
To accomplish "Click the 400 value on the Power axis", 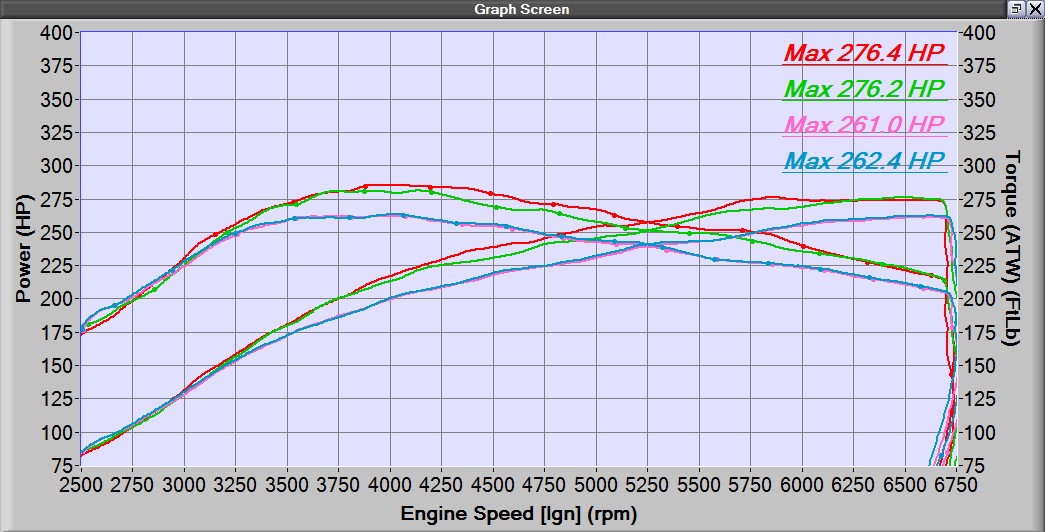I will pyautogui.click(x=56, y=33).
